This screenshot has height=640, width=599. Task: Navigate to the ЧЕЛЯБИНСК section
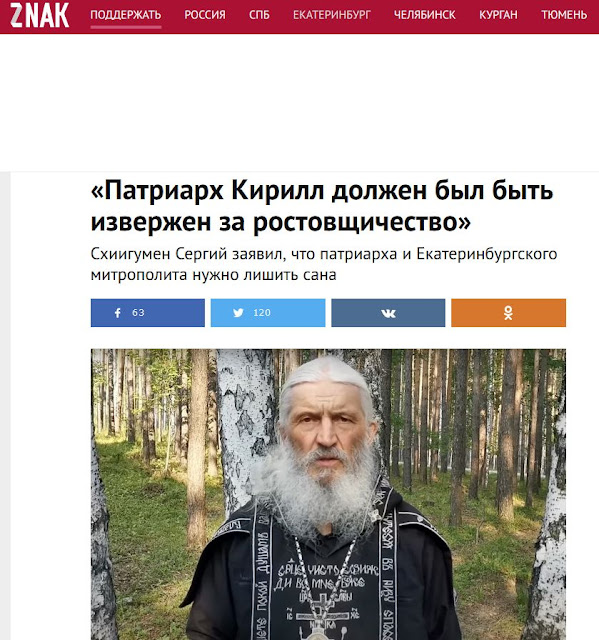pyautogui.click(x=425, y=15)
